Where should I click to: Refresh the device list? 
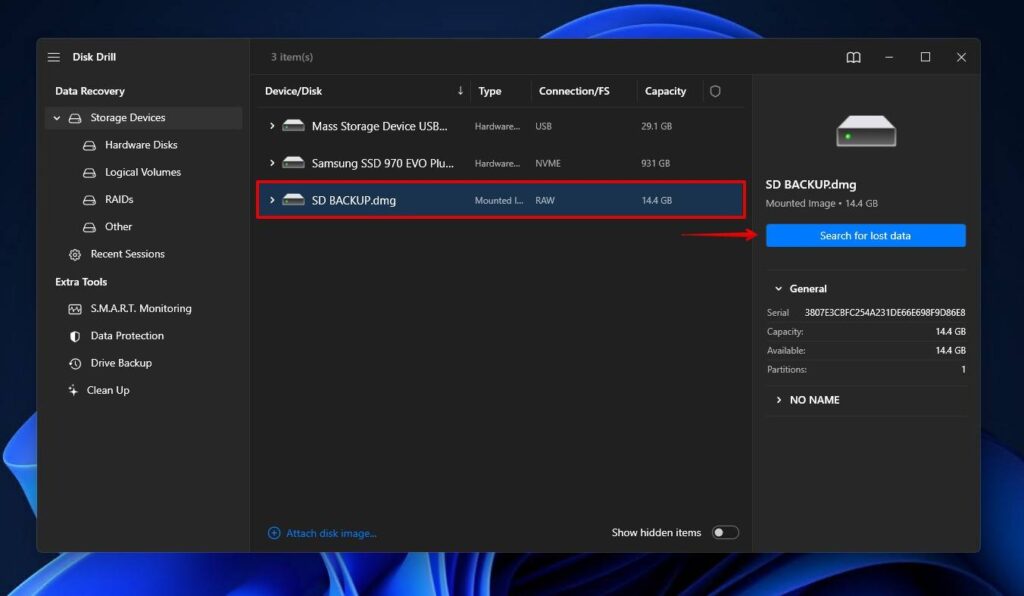pyautogui.click(x=715, y=91)
